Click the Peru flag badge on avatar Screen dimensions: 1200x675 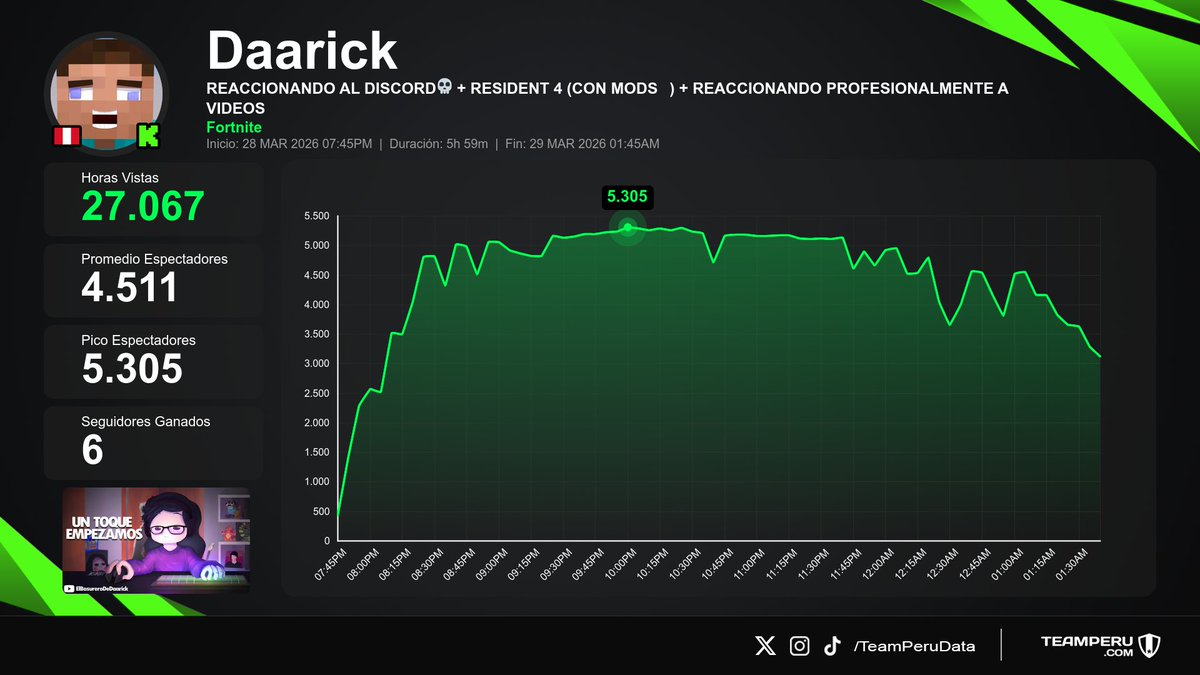[x=66, y=137]
